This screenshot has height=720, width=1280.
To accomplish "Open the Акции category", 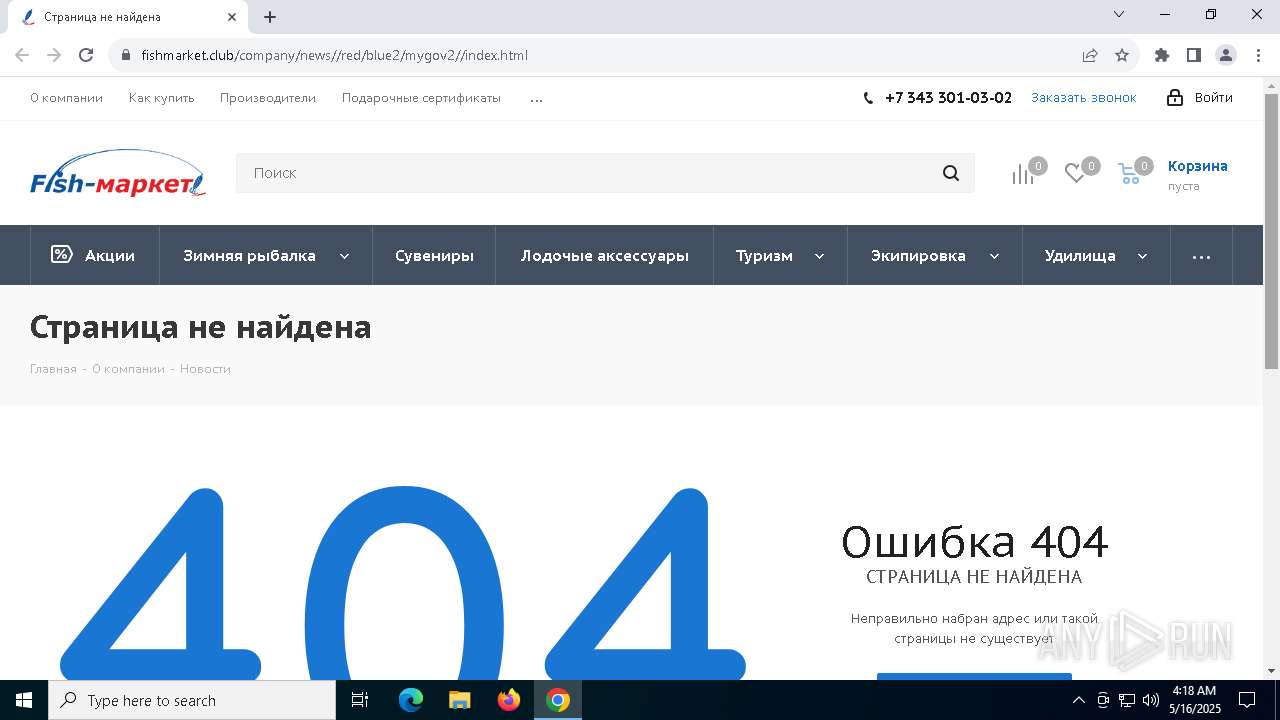I will click(x=95, y=255).
